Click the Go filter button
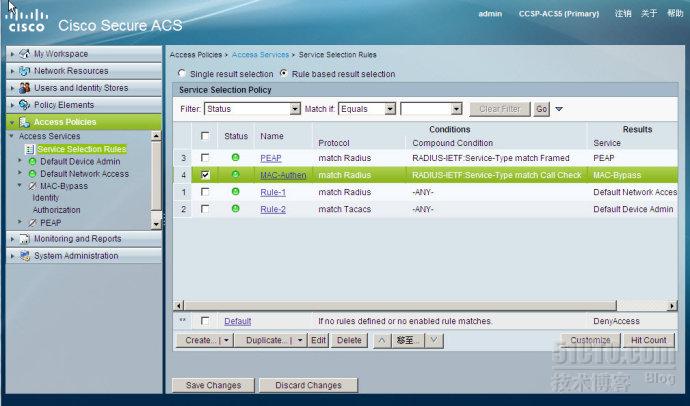This screenshot has height=406, width=690. (542, 109)
